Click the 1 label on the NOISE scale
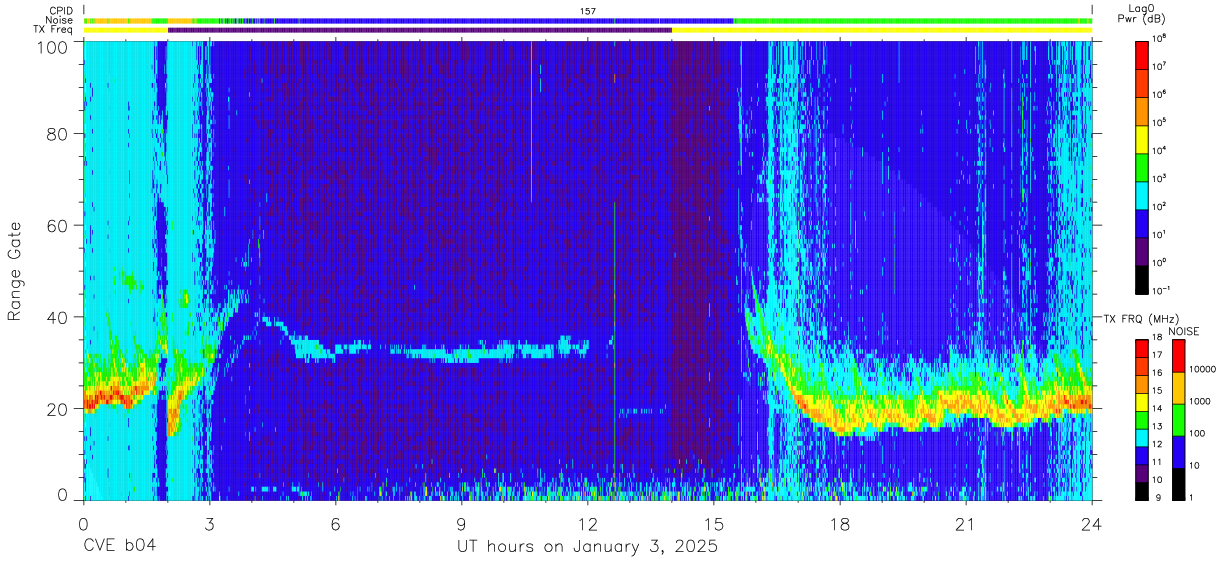 click(x=1193, y=497)
